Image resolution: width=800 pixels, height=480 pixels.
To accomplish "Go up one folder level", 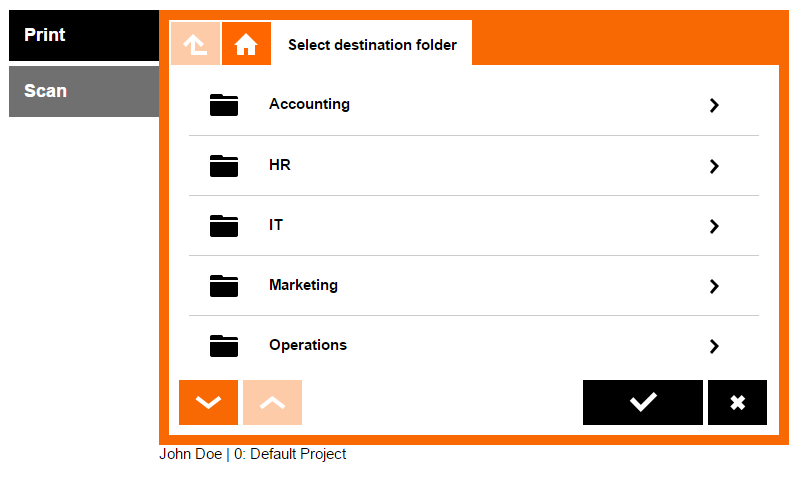I will [x=195, y=44].
